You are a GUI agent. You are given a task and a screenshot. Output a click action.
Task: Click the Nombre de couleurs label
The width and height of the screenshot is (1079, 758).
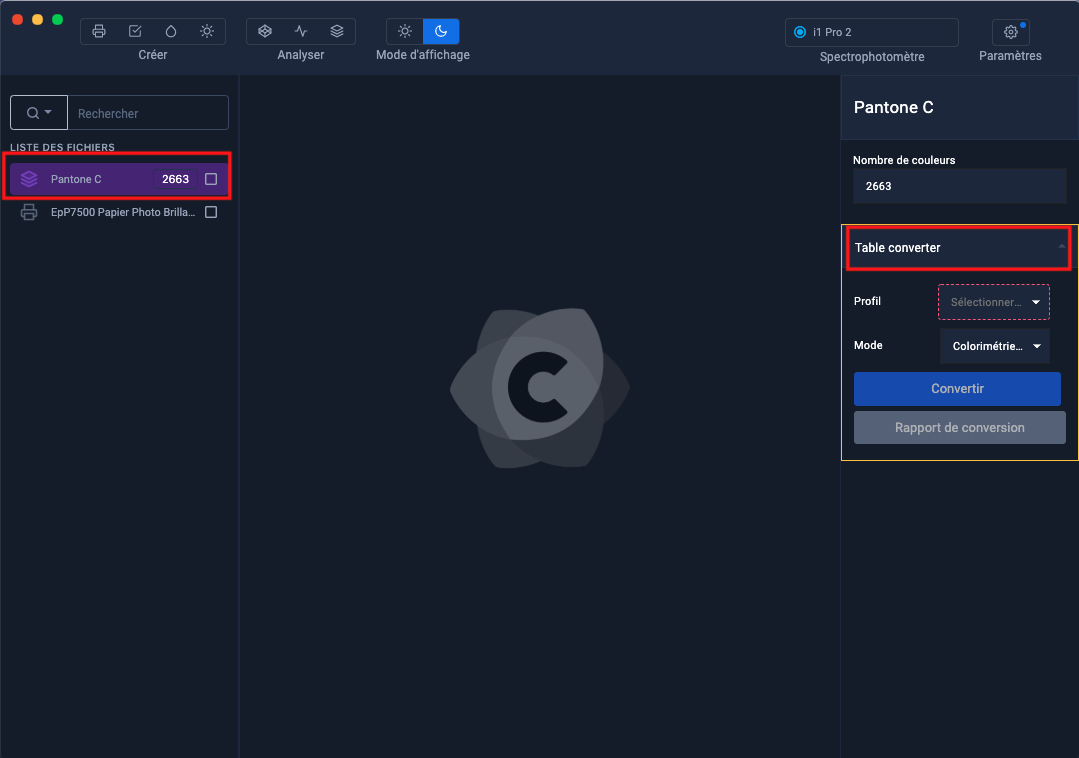click(904, 160)
